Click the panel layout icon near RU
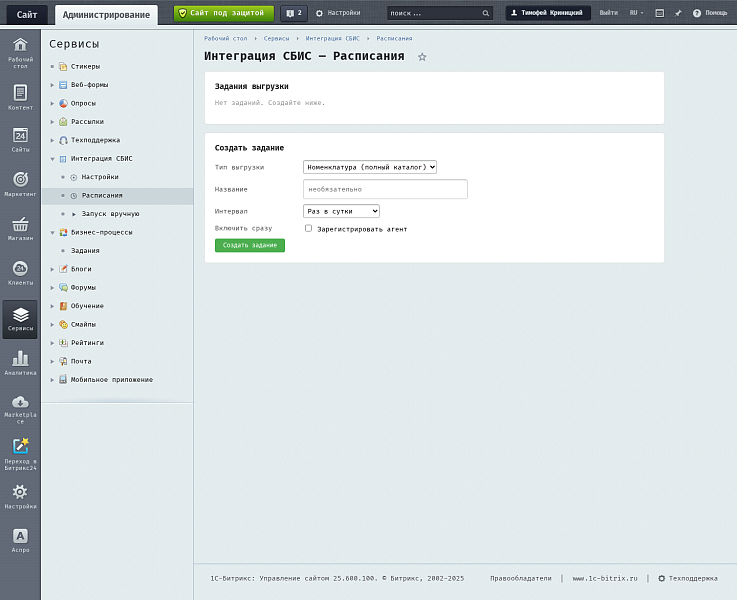The image size is (737, 600). pos(659,13)
